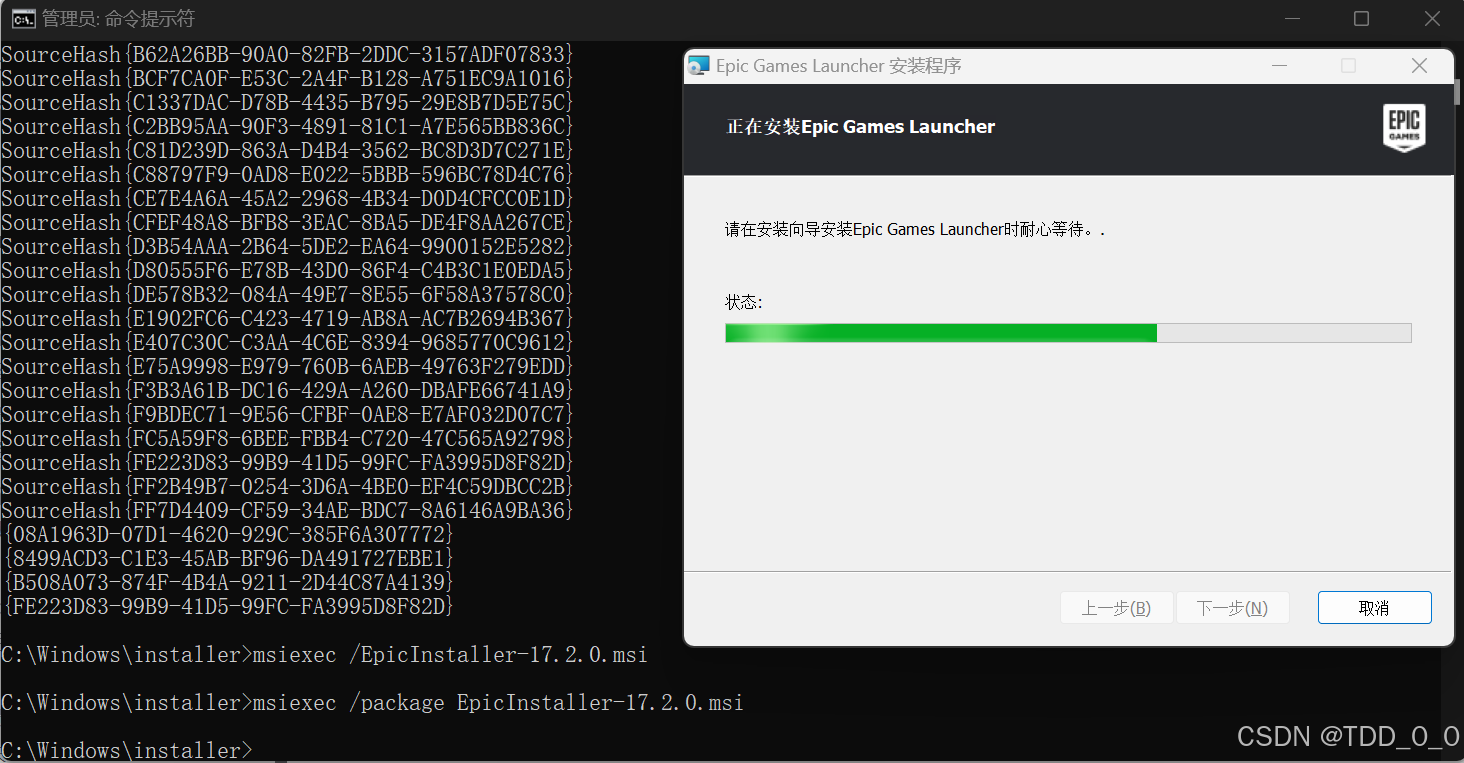Click the msiexec /package EpicInstaller-17.2.0.msi command line
Viewport: 1464px width, 763px height.
(x=372, y=703)
